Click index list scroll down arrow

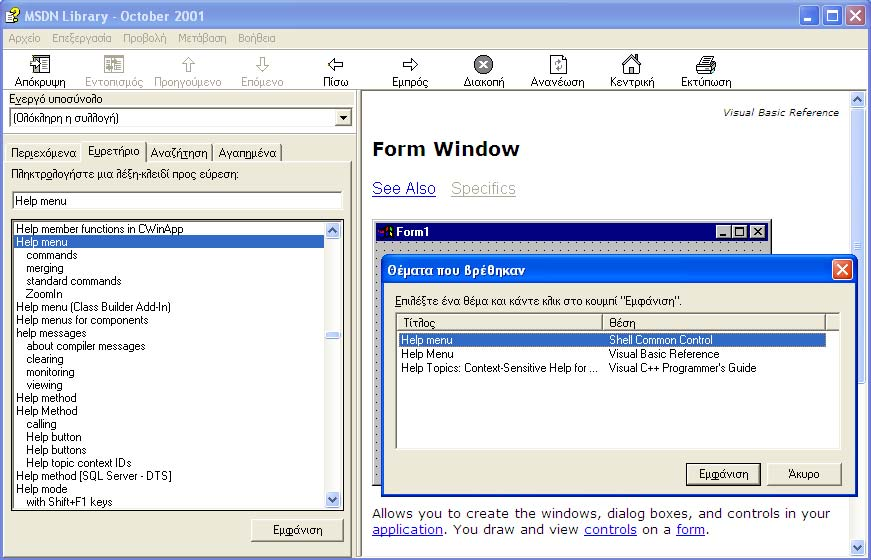(x=333, y=500)
